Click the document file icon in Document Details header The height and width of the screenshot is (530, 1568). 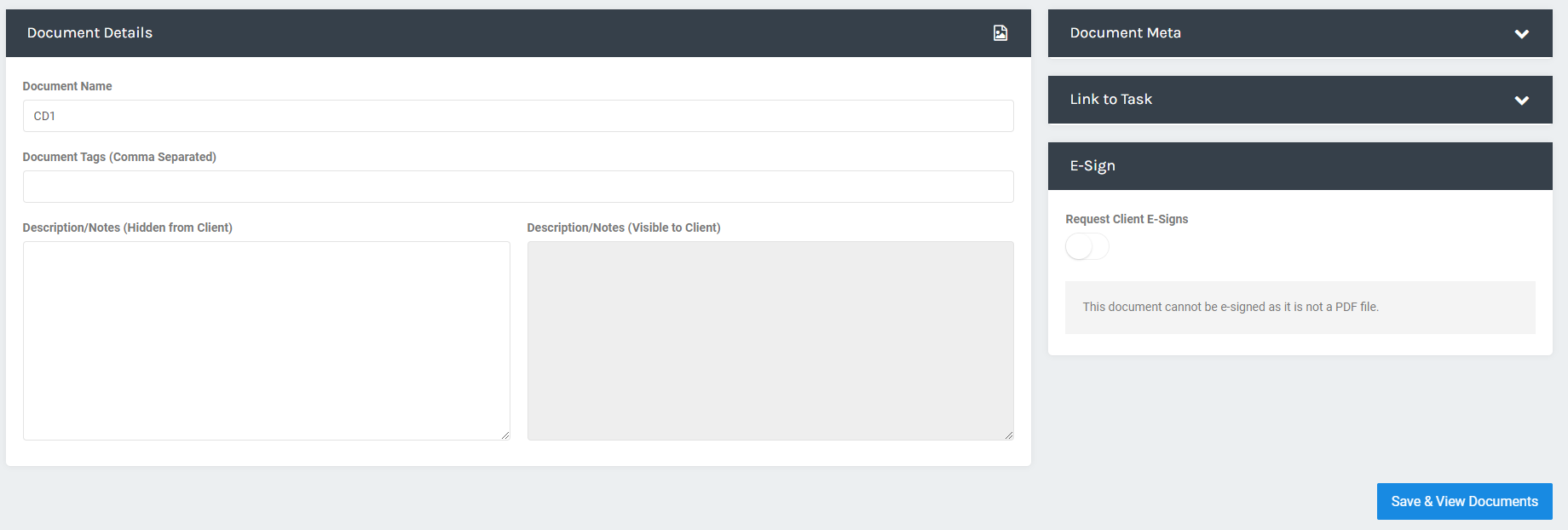click(x=1000, y=33)
